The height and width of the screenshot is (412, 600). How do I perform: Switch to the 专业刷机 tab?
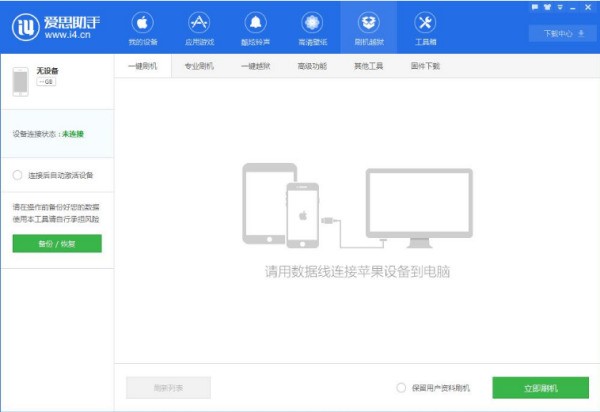pyautogui.click(x=200, y=66)
